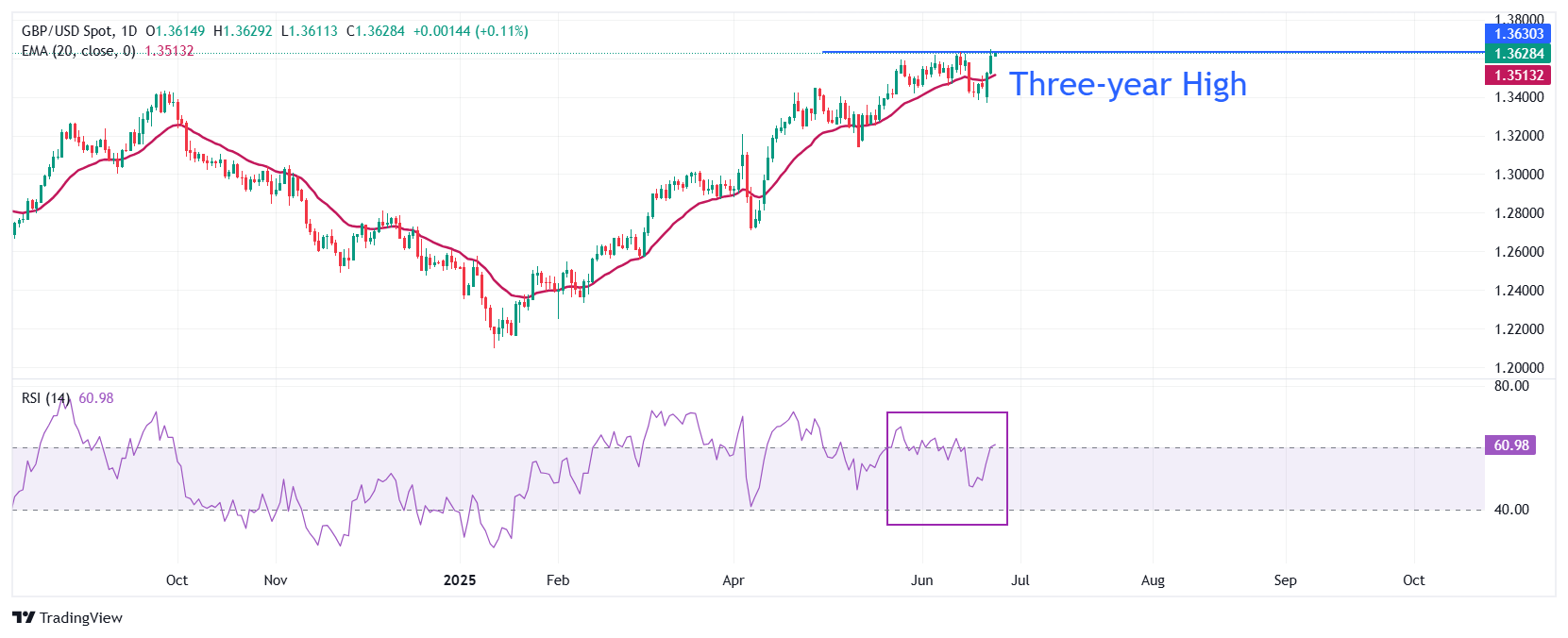
Task: Click the Feb label on the time axis
Action: [558, 579]
